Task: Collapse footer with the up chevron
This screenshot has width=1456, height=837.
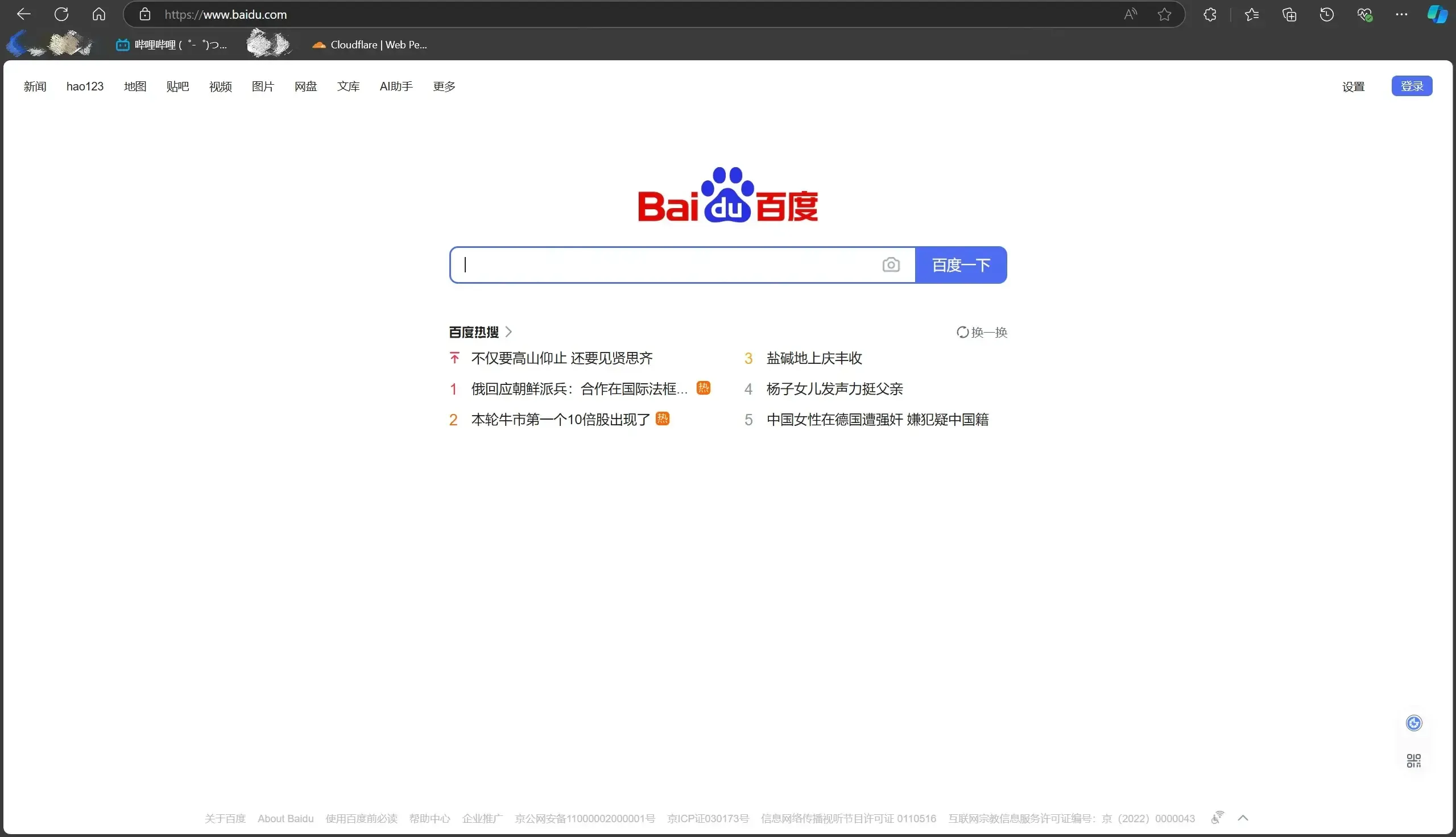Action: click(1243, 818)
